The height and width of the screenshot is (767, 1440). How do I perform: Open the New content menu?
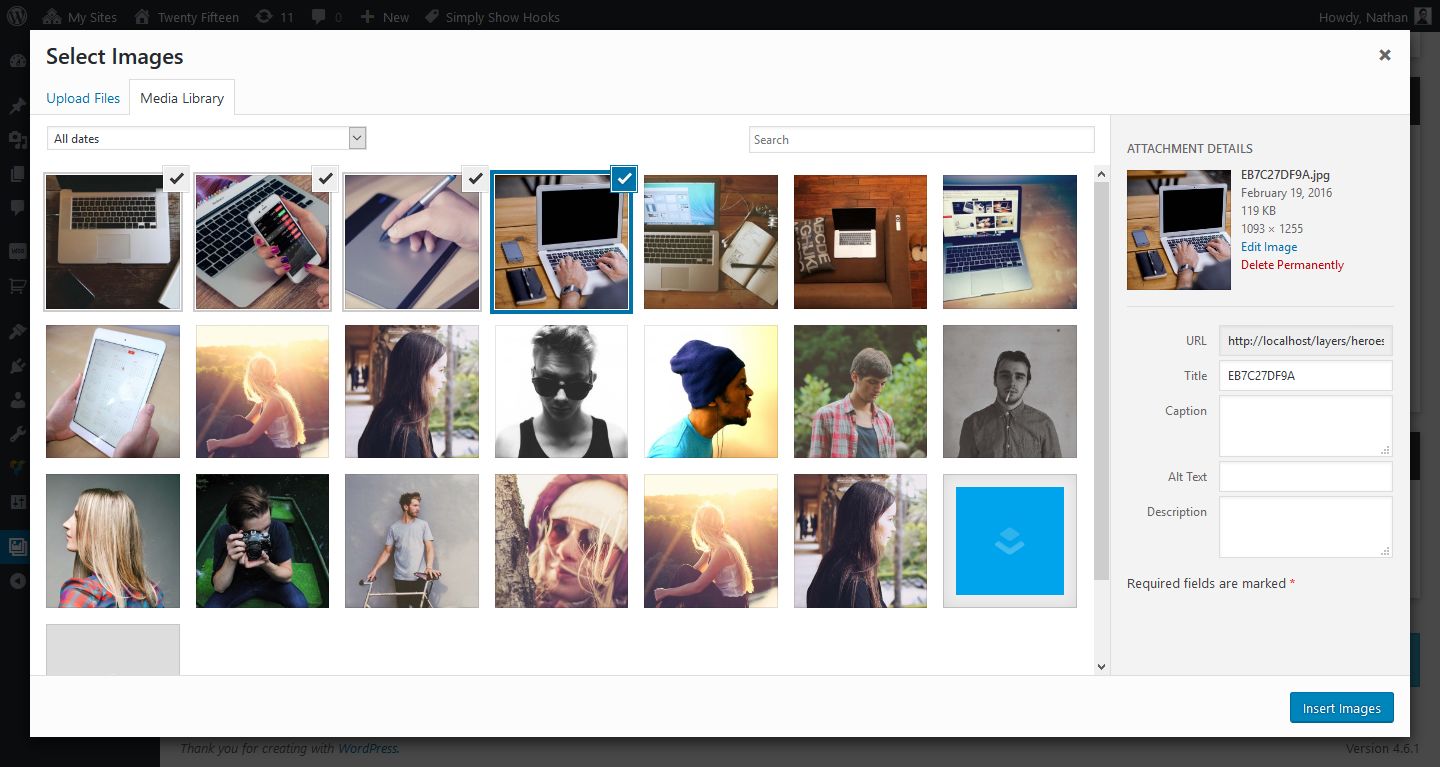[384, 17]
